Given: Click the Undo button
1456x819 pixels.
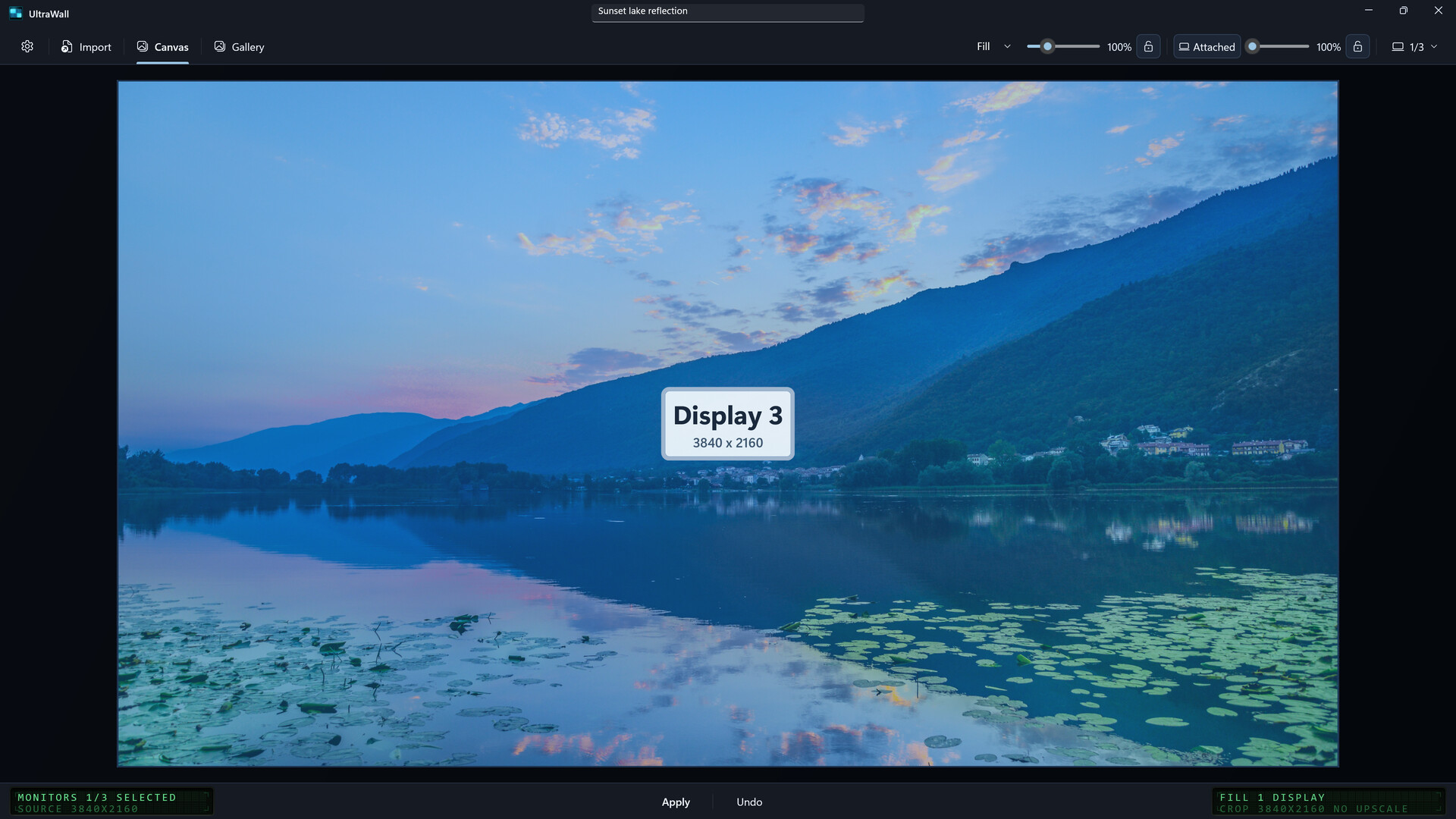Looking at the screenshot, I should [x=749, y=802].
